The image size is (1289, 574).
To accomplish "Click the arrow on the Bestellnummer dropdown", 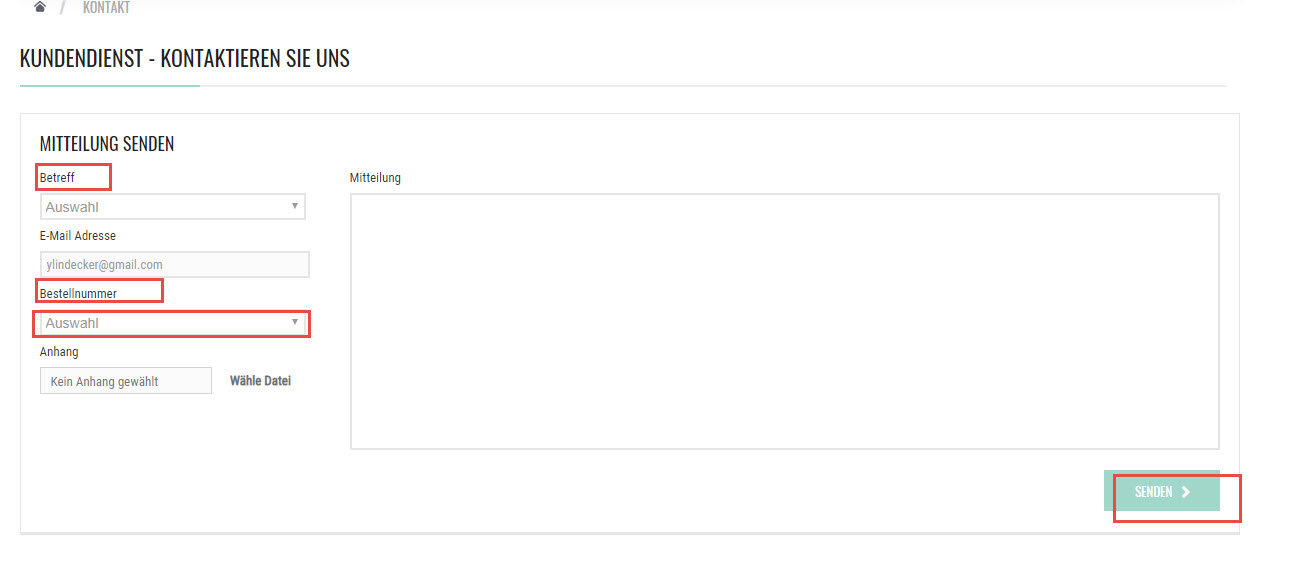I will point(294,322).
